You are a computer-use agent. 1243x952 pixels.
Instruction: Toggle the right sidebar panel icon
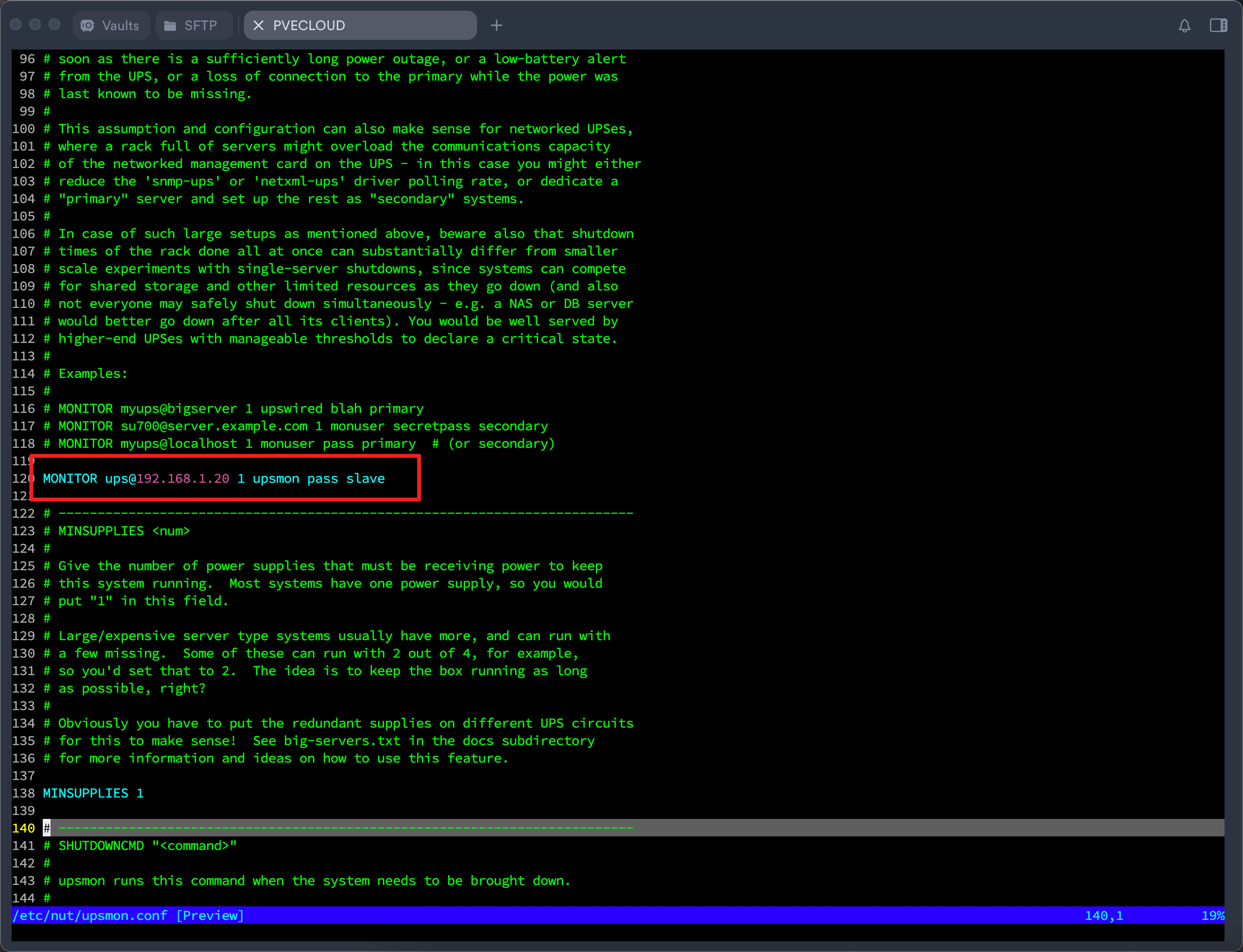[1218, 25]
